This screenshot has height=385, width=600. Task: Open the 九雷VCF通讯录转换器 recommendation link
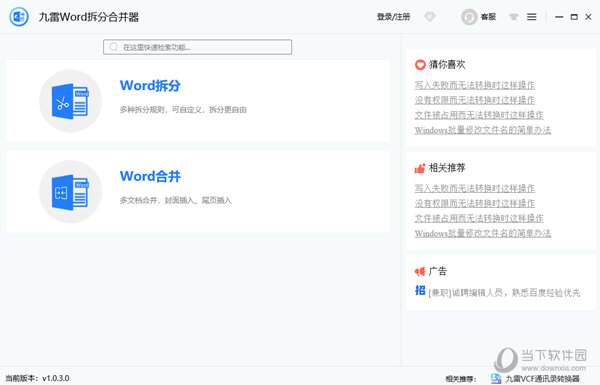543,378
